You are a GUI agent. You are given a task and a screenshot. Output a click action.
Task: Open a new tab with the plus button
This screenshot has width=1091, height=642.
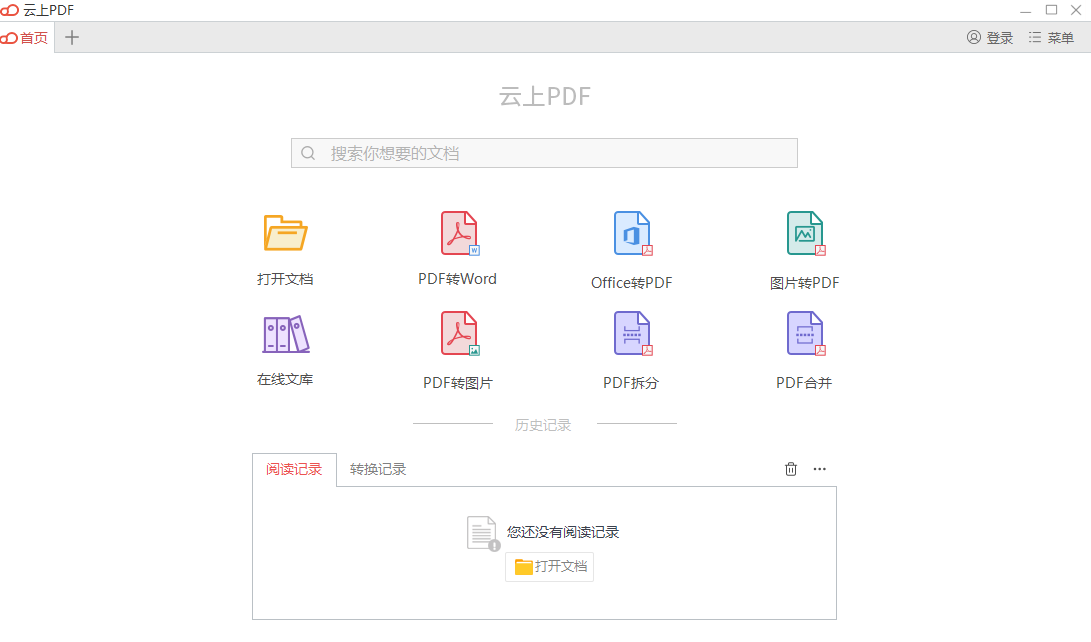(71, 37)
